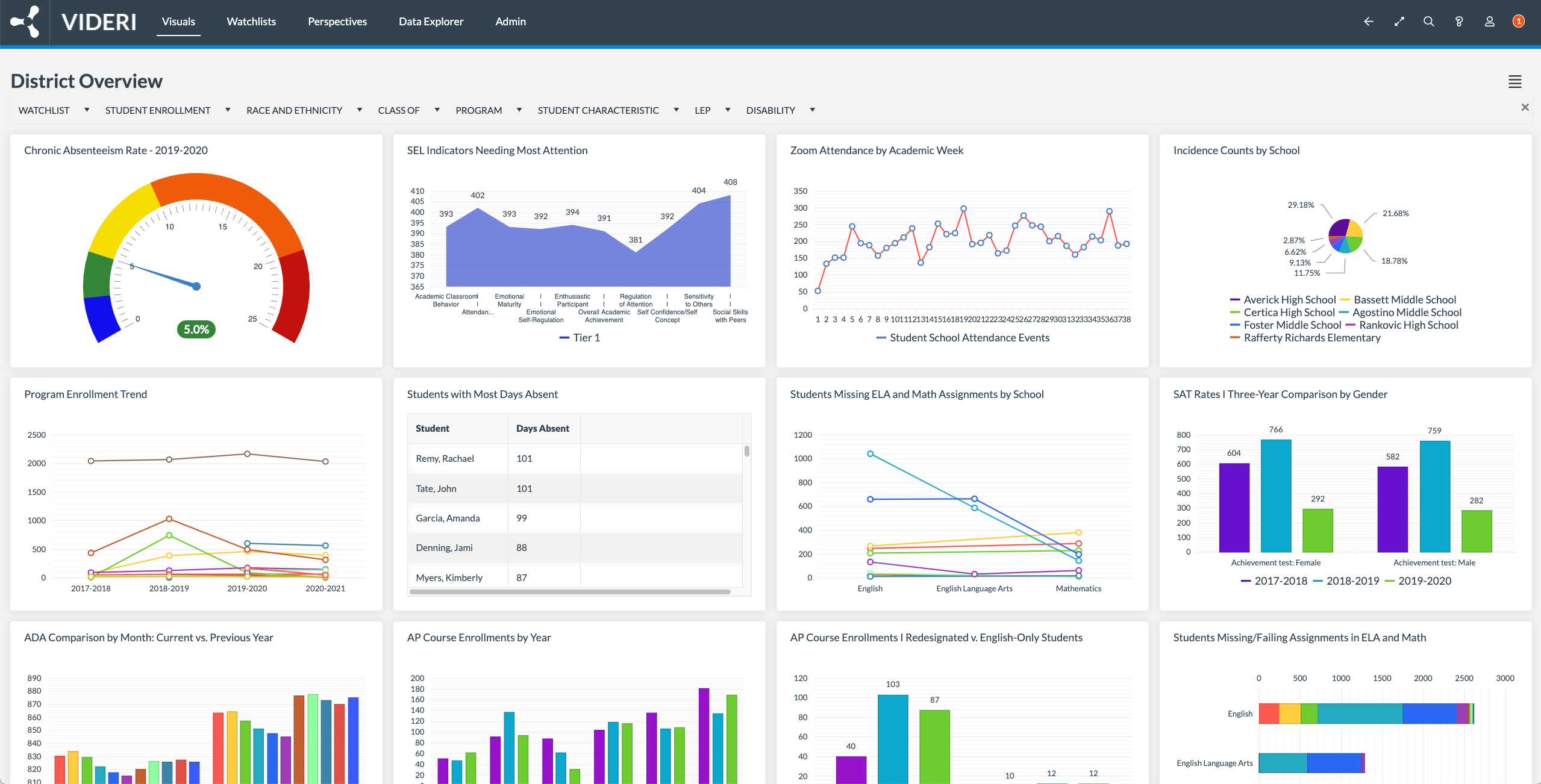This screenshot has height=784, width=1541.
Task: Open the user profile icon
Action: (1489, 22)
